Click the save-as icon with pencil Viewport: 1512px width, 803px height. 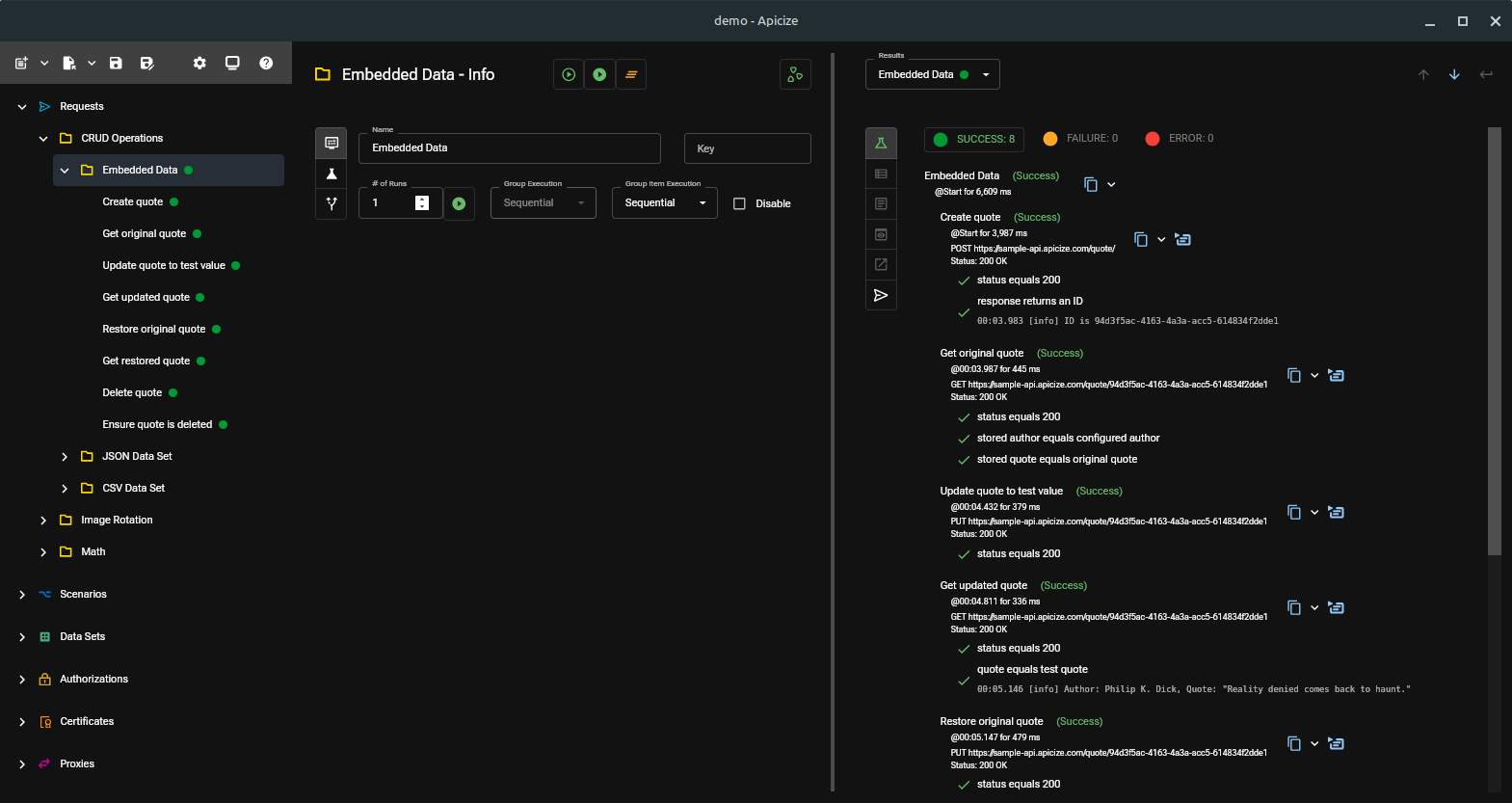(146, 64)
